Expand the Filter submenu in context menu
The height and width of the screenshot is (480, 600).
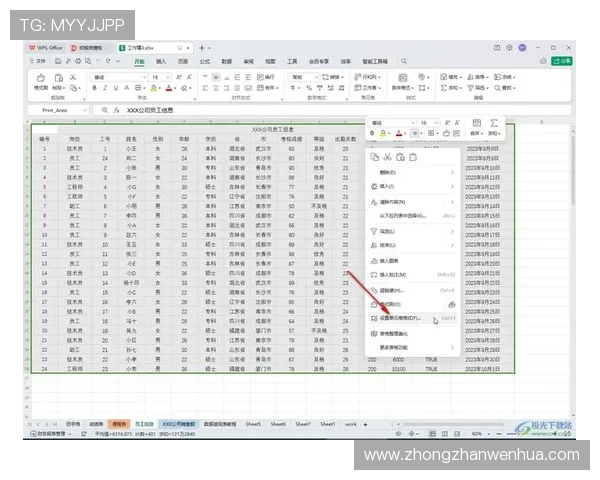(x=412, y=231)
